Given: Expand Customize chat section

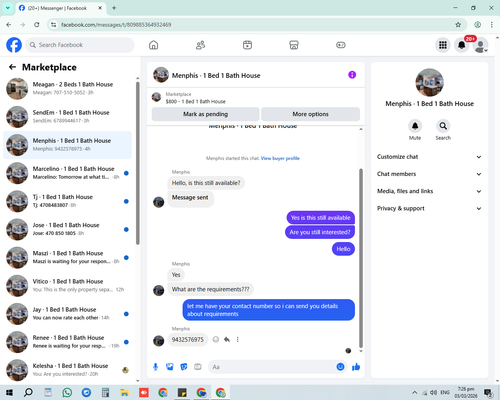Looking at the screenshot, I should pyautogui.click(x=429, y=157).
